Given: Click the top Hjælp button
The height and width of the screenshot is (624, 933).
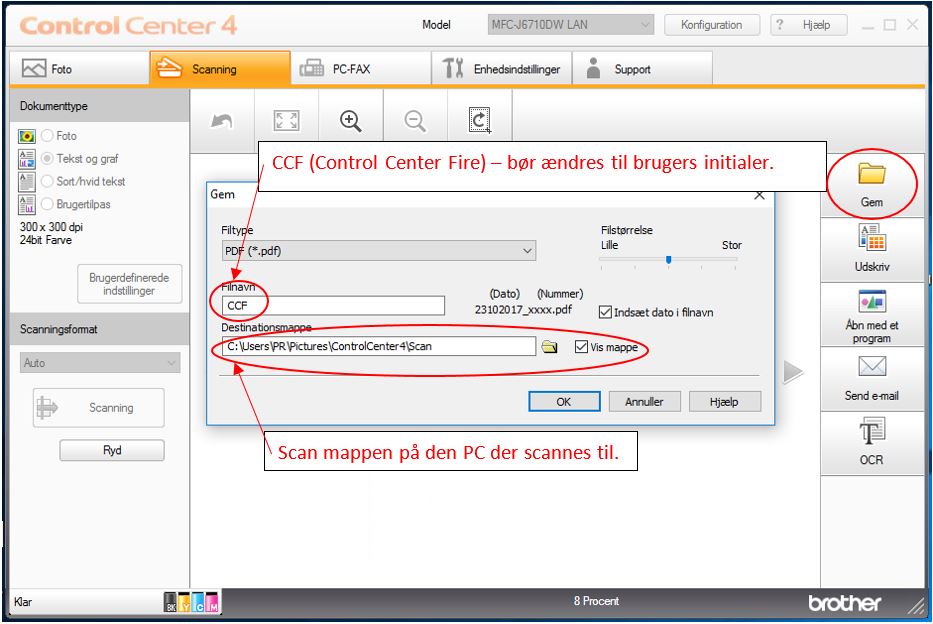Looking at the screenshot, I should 809,25.
